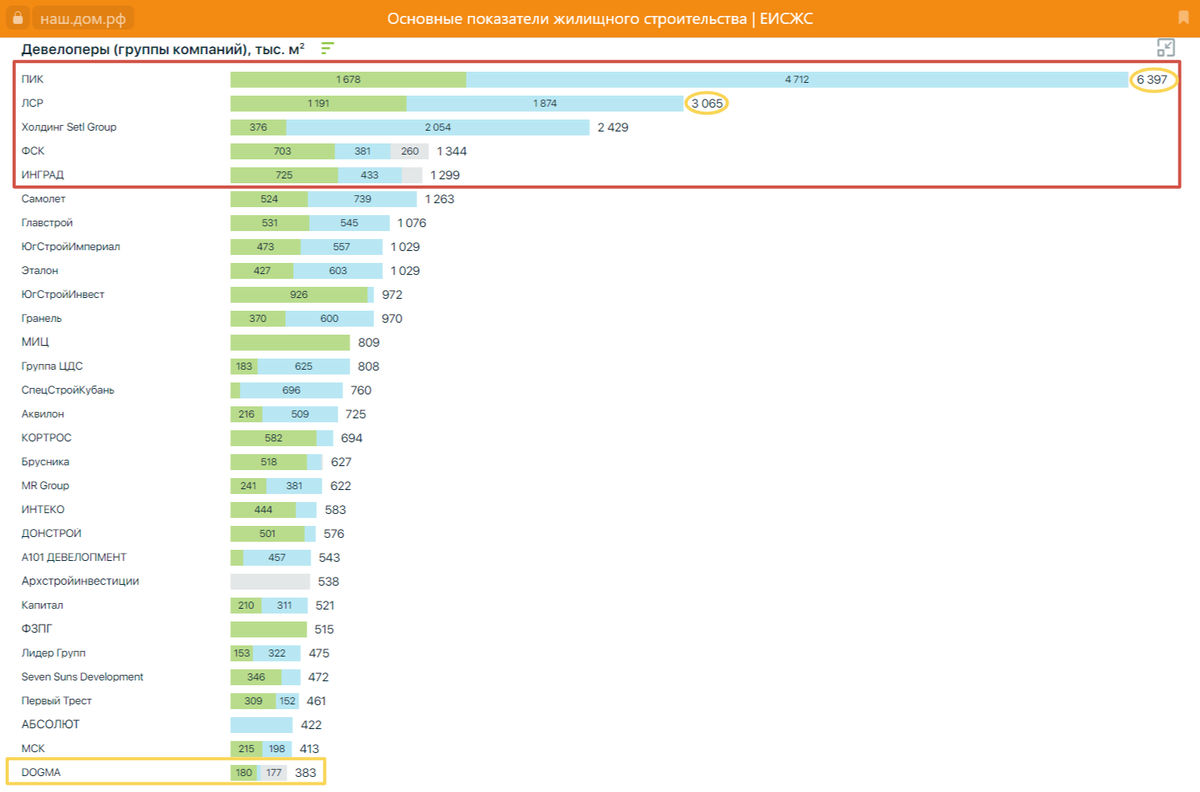Click A101's blue bar segment 457
Image resolution: width=1200 pixels, height=792 pixels.
point(277,558)
